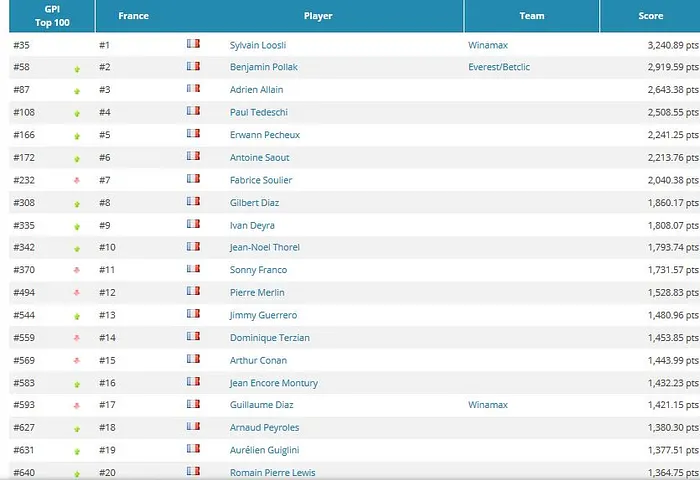Image resolution: width=700 pixels, height=480 pixels.
Task: Open Gilbert Diaz's profile link
Action: (254, 203)
